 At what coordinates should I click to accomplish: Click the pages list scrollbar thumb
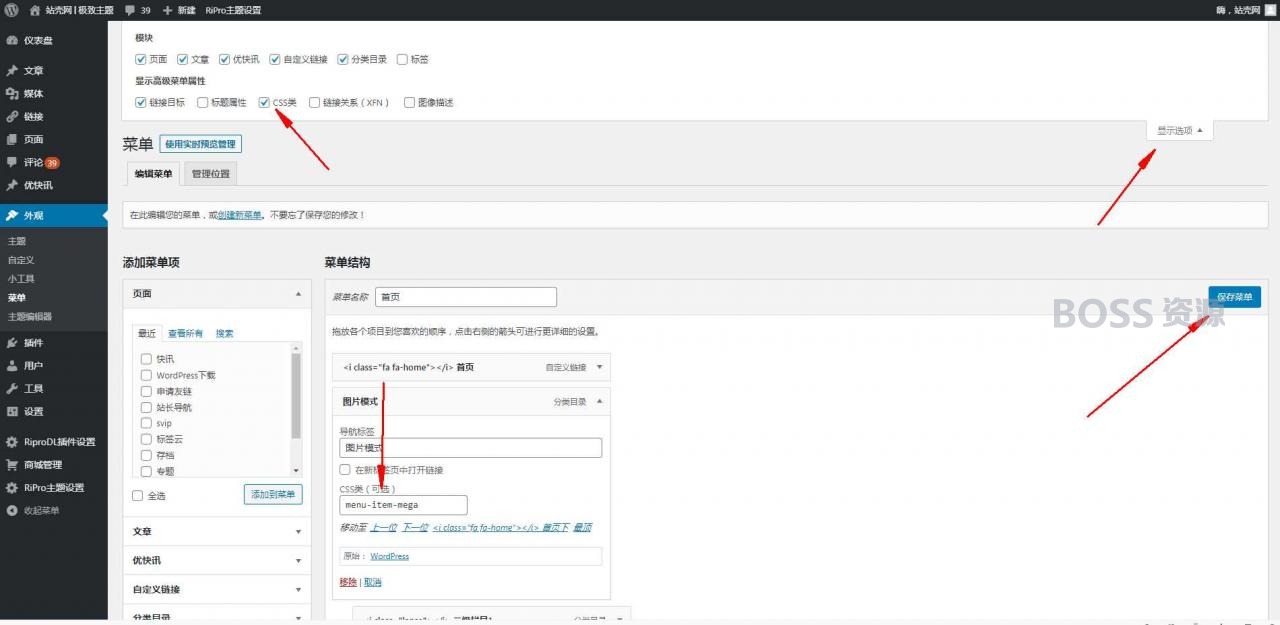(x=296, y=396)
